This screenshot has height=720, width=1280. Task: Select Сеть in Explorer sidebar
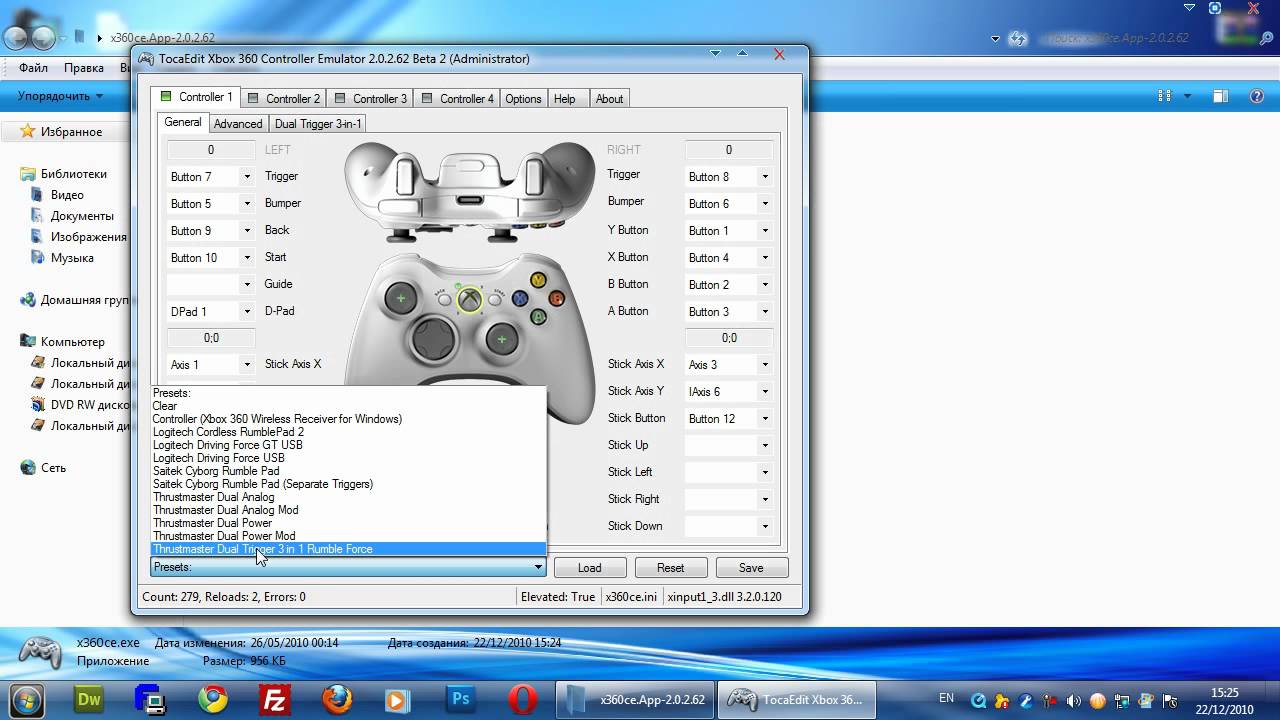click(53, 468)
